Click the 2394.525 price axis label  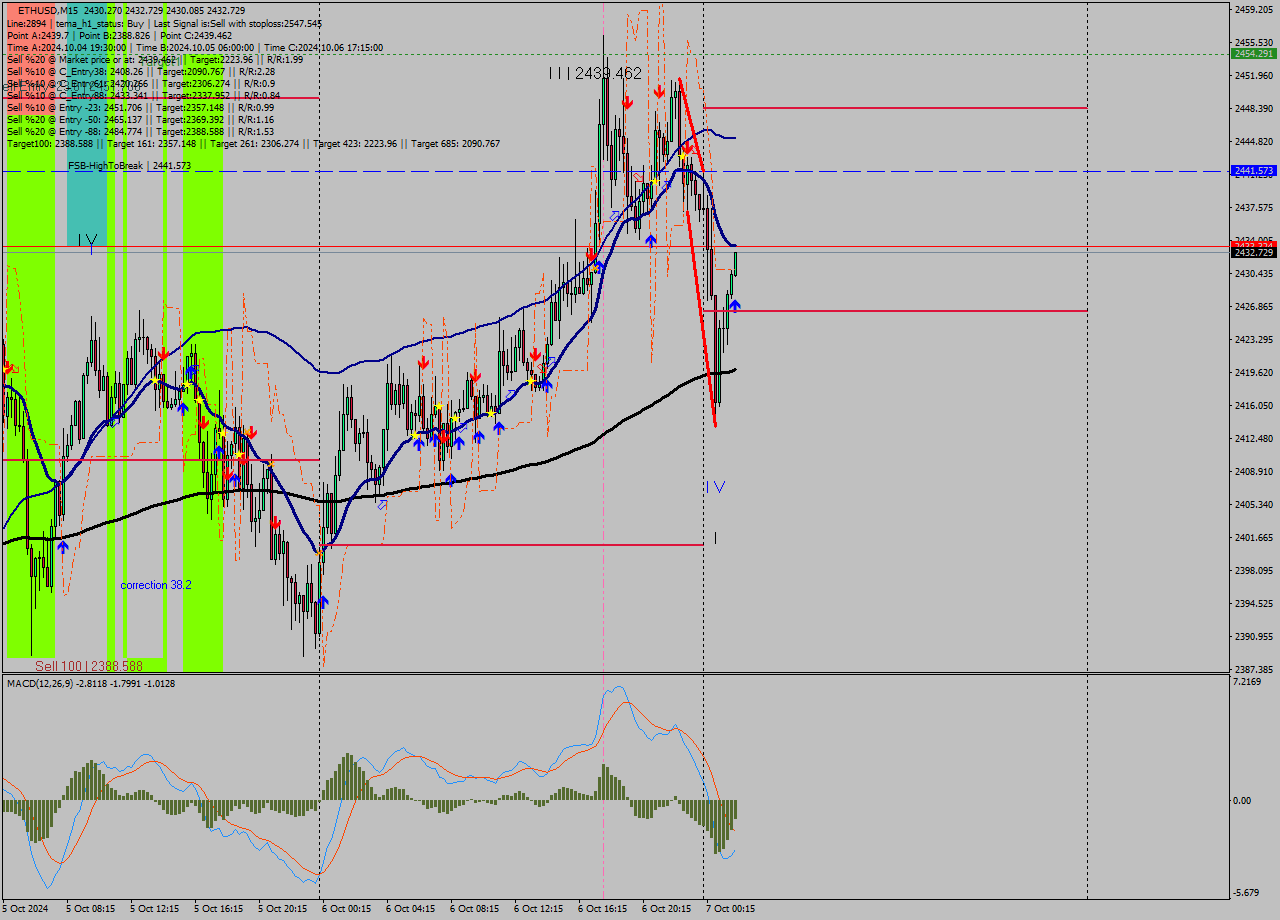pyautogui.click(x=1253, y=603)
